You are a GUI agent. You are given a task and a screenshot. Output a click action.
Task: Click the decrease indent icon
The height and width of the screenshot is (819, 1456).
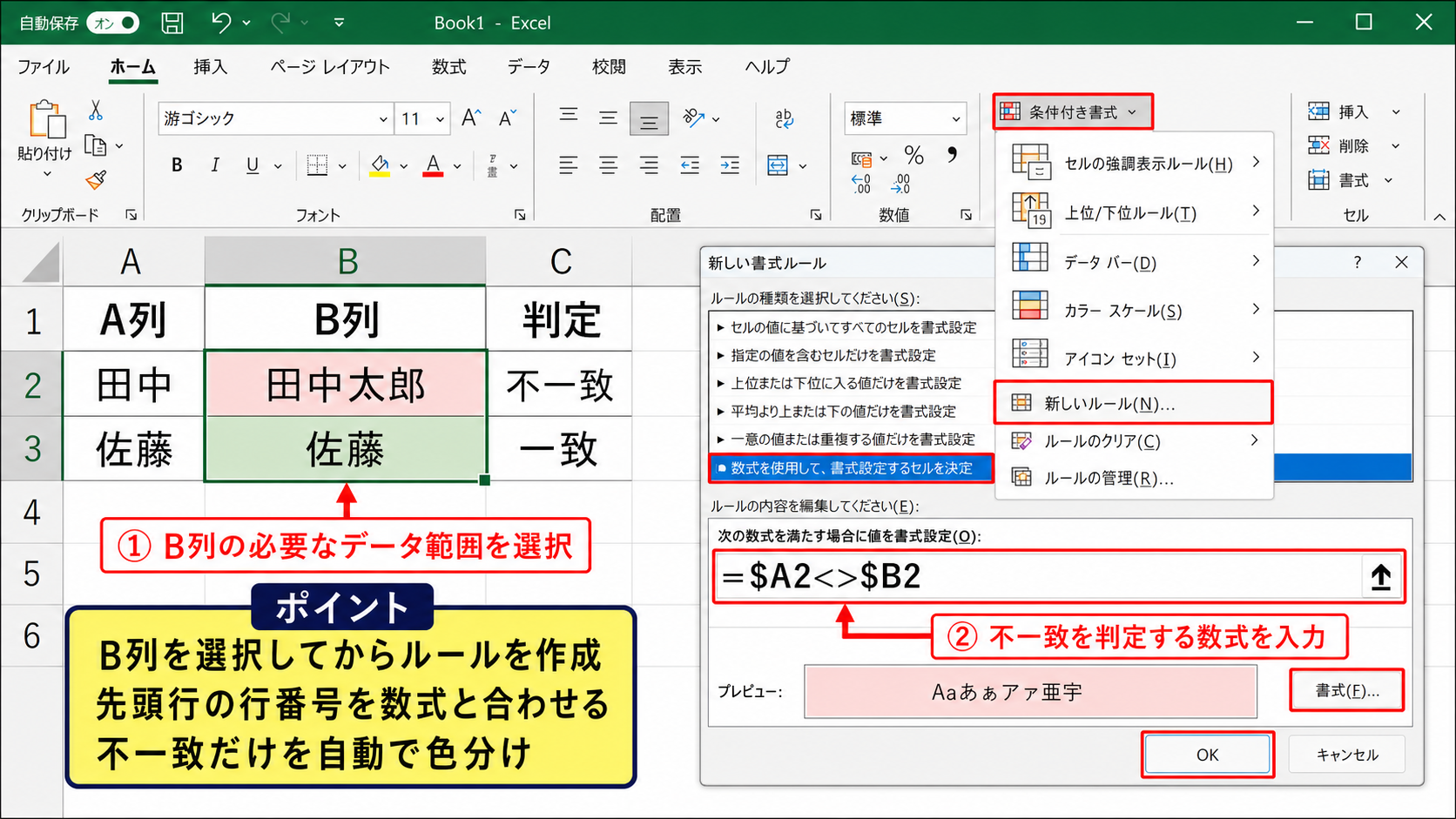[x=690, y=165]
